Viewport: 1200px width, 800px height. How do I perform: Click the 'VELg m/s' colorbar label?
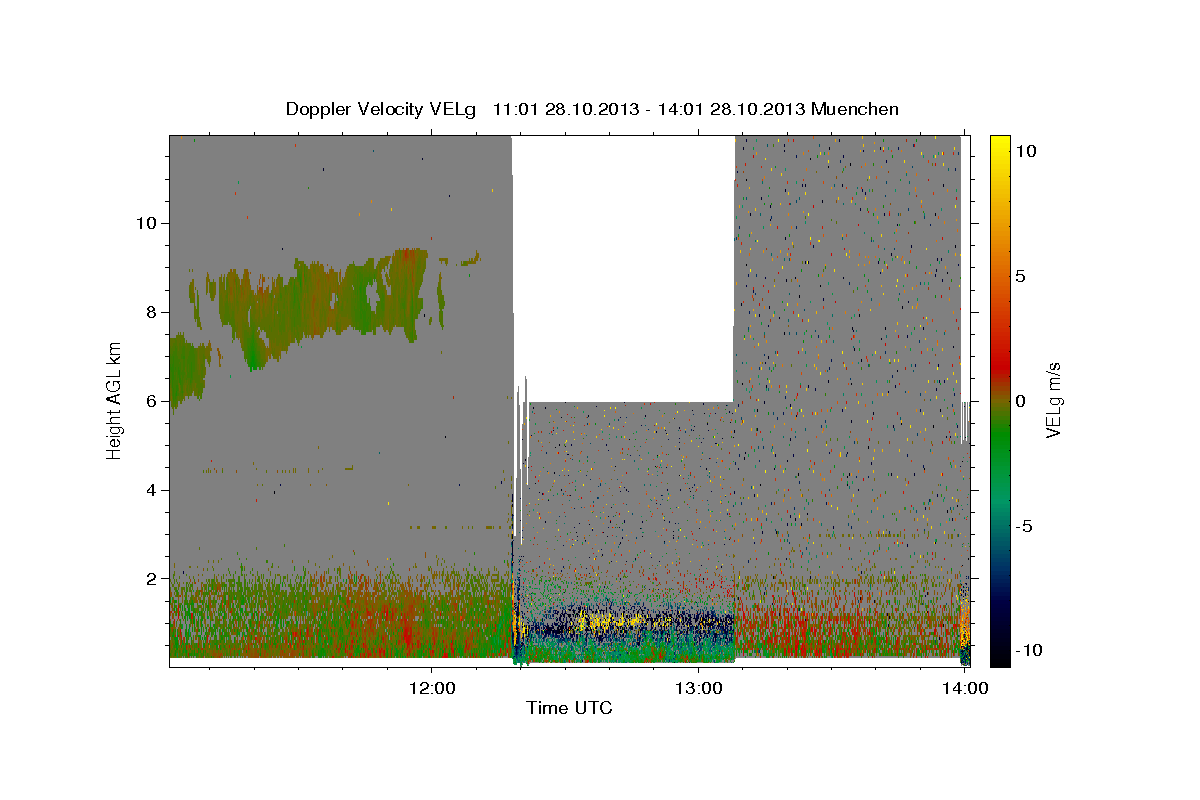[1053, 400]
